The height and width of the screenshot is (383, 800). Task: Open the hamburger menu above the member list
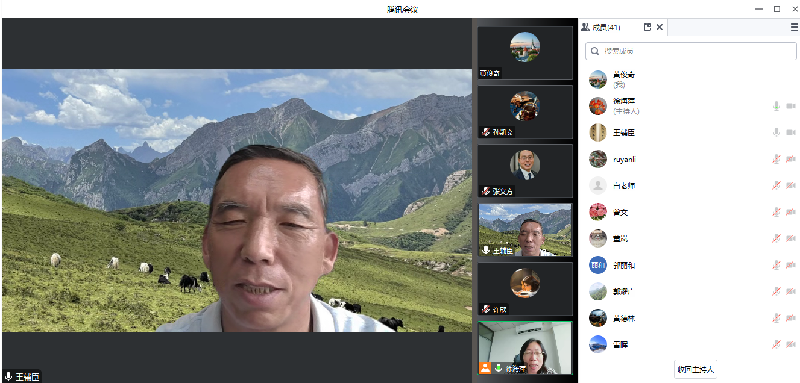794,28
